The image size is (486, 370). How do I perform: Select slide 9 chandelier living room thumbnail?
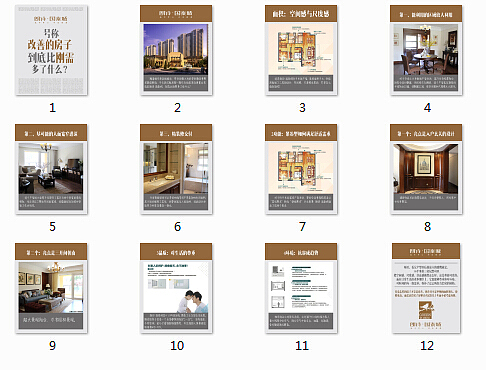click(51, 288)
